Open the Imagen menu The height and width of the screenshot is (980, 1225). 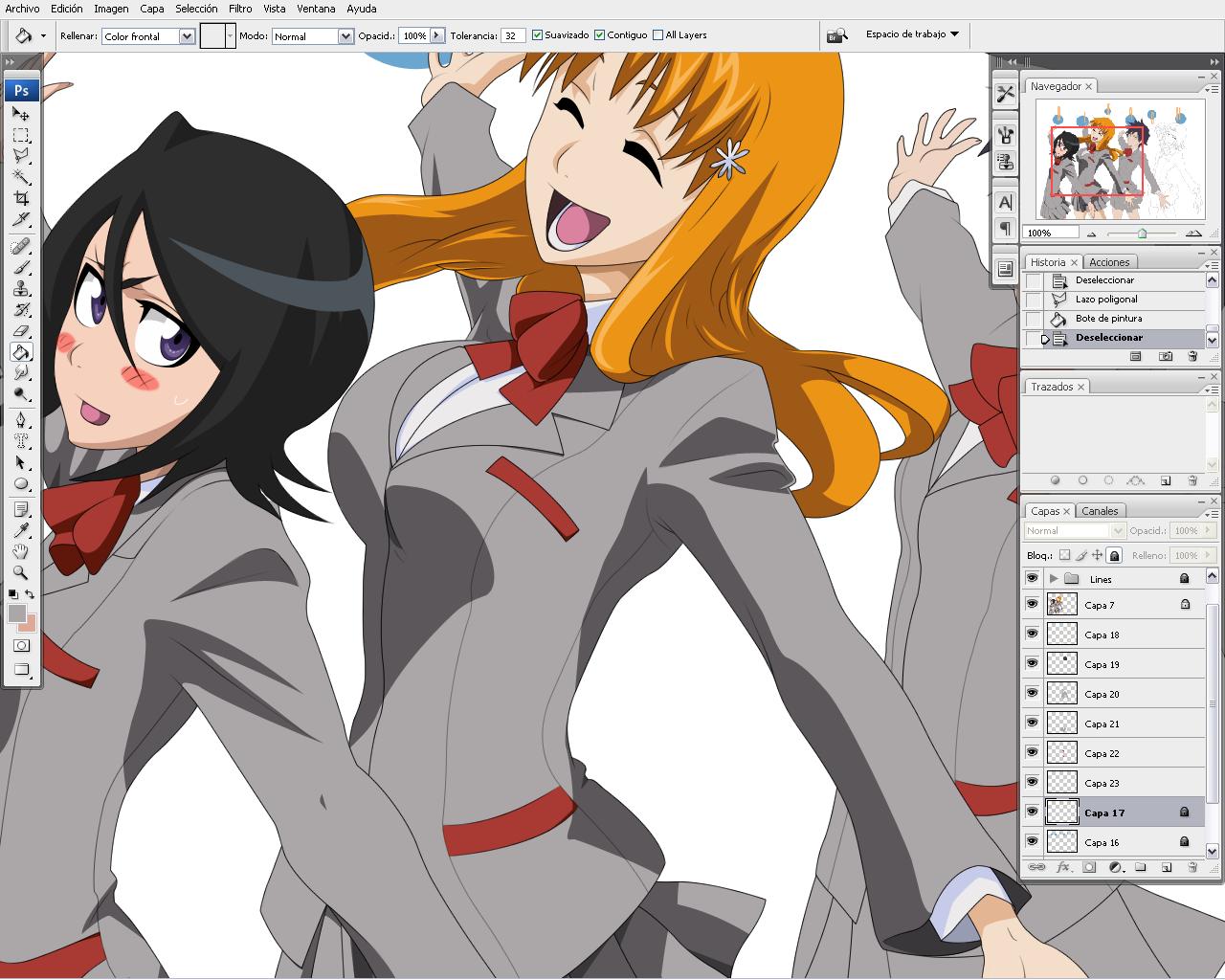point(111,9)
